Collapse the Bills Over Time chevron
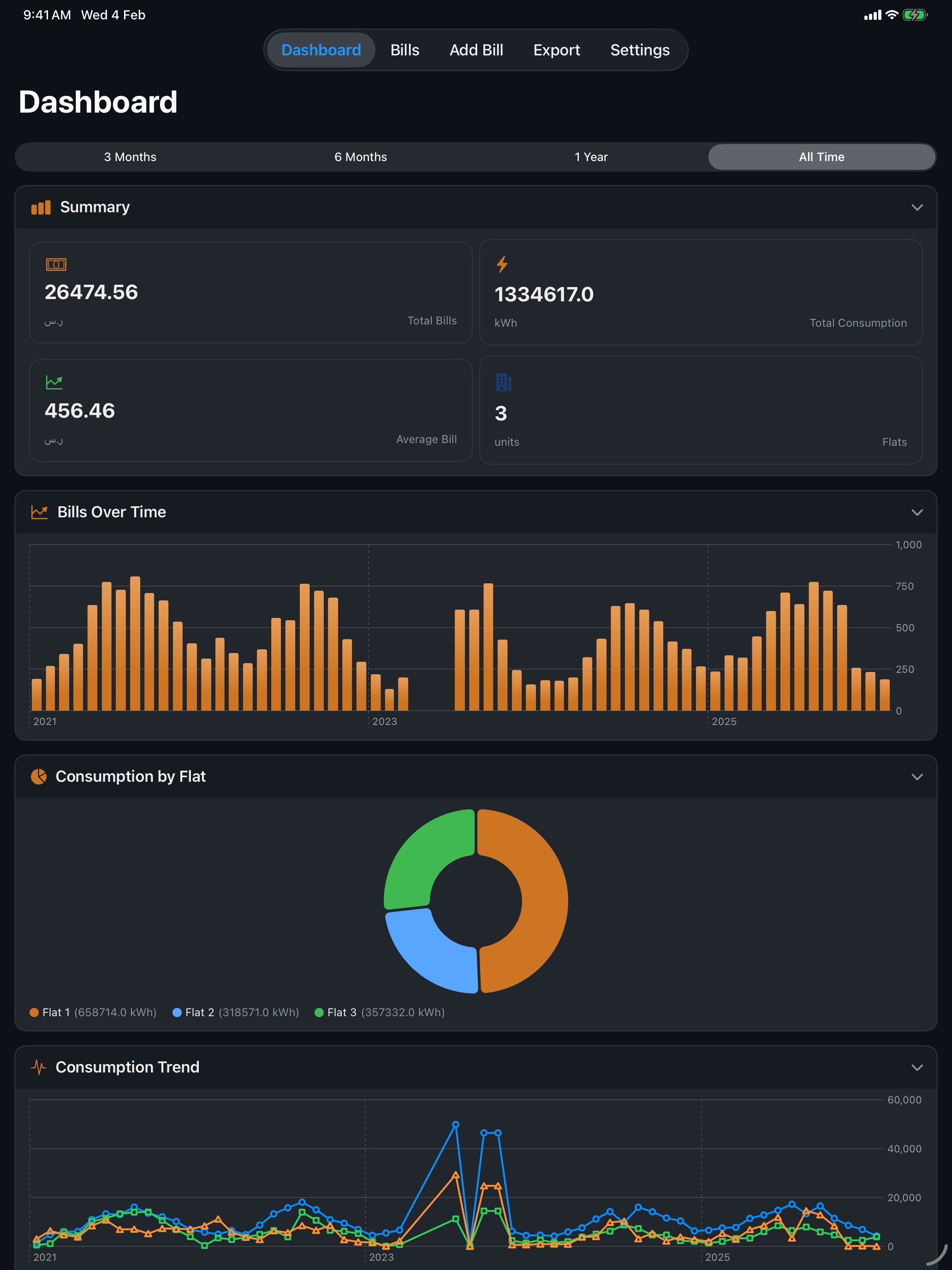The image size is (952, 1270). pos(917,512)
